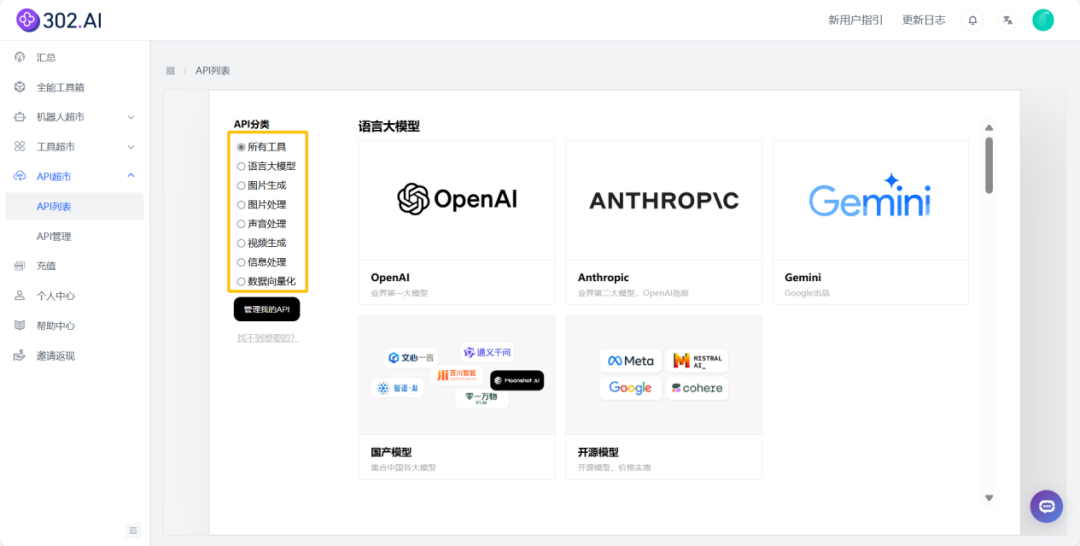Expand the 机器人超市 chevron
Viewport: 1080px width, 546px height.
pyautogui.click(x=131, y=117)
